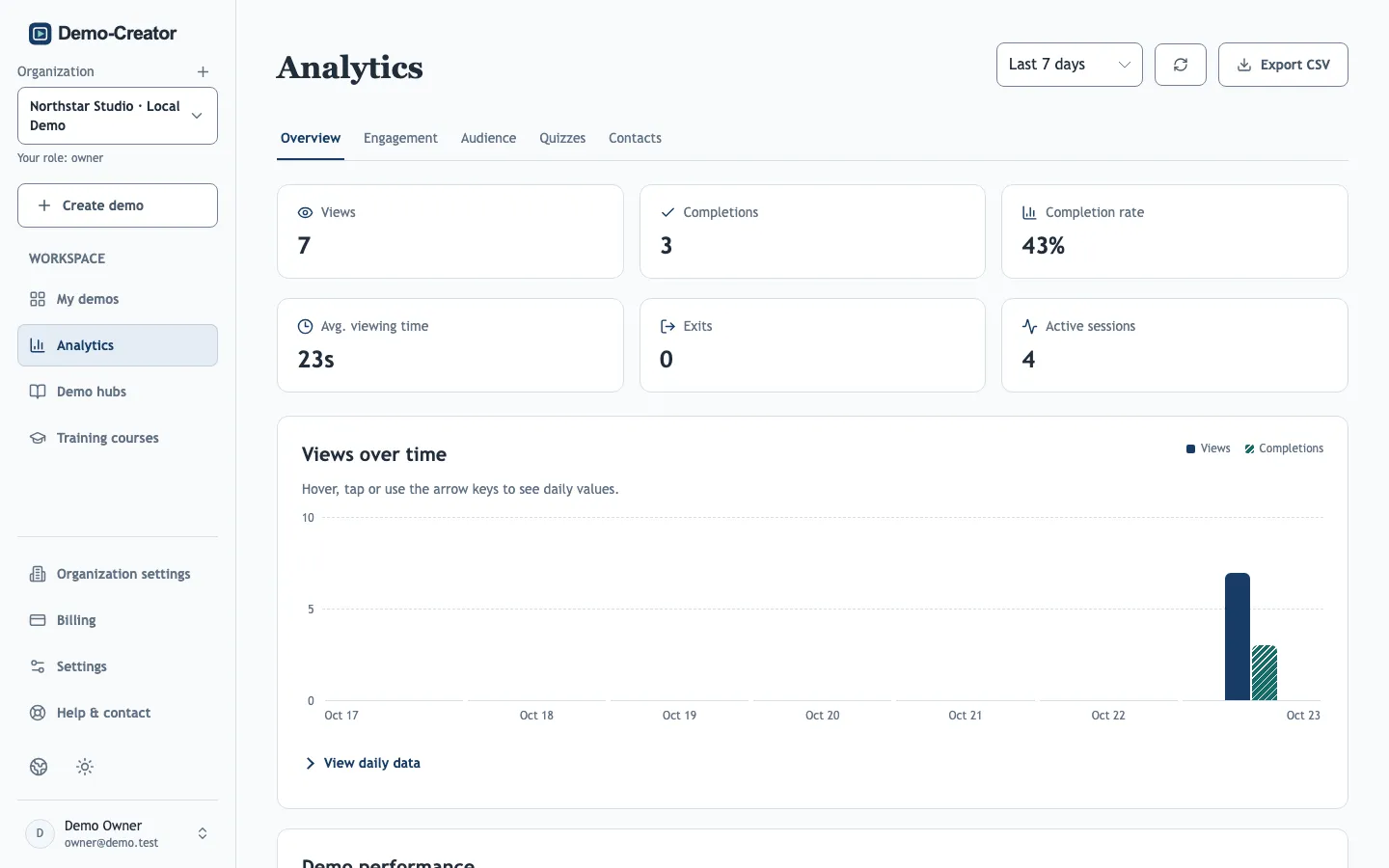Screen dimensions: 1389x868
Task: Click the 'Oct 20' axis label
Action: click(823, 716)
